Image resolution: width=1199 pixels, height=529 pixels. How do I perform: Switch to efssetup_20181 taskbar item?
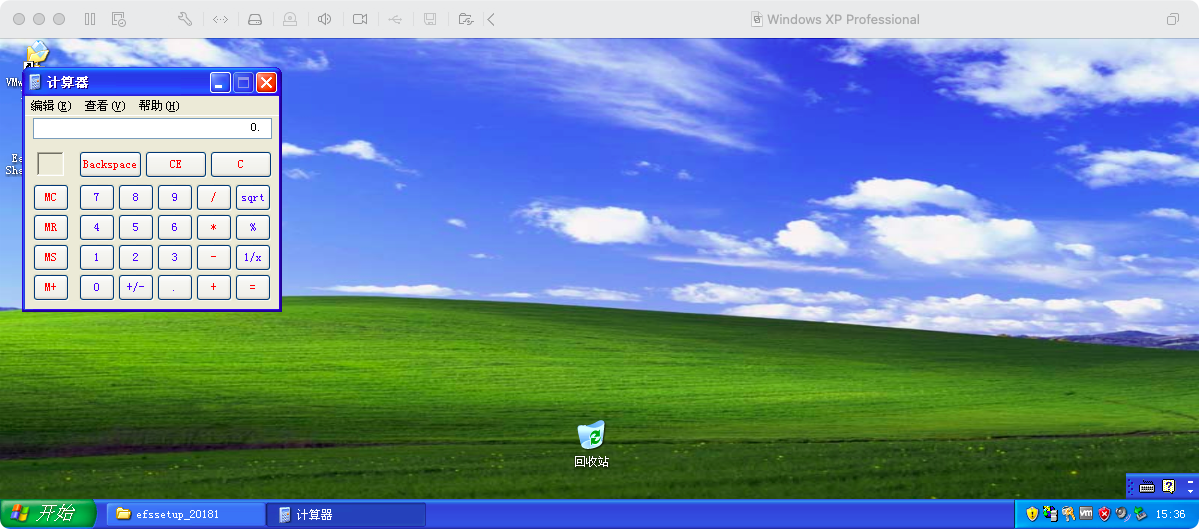pos(185,514)
